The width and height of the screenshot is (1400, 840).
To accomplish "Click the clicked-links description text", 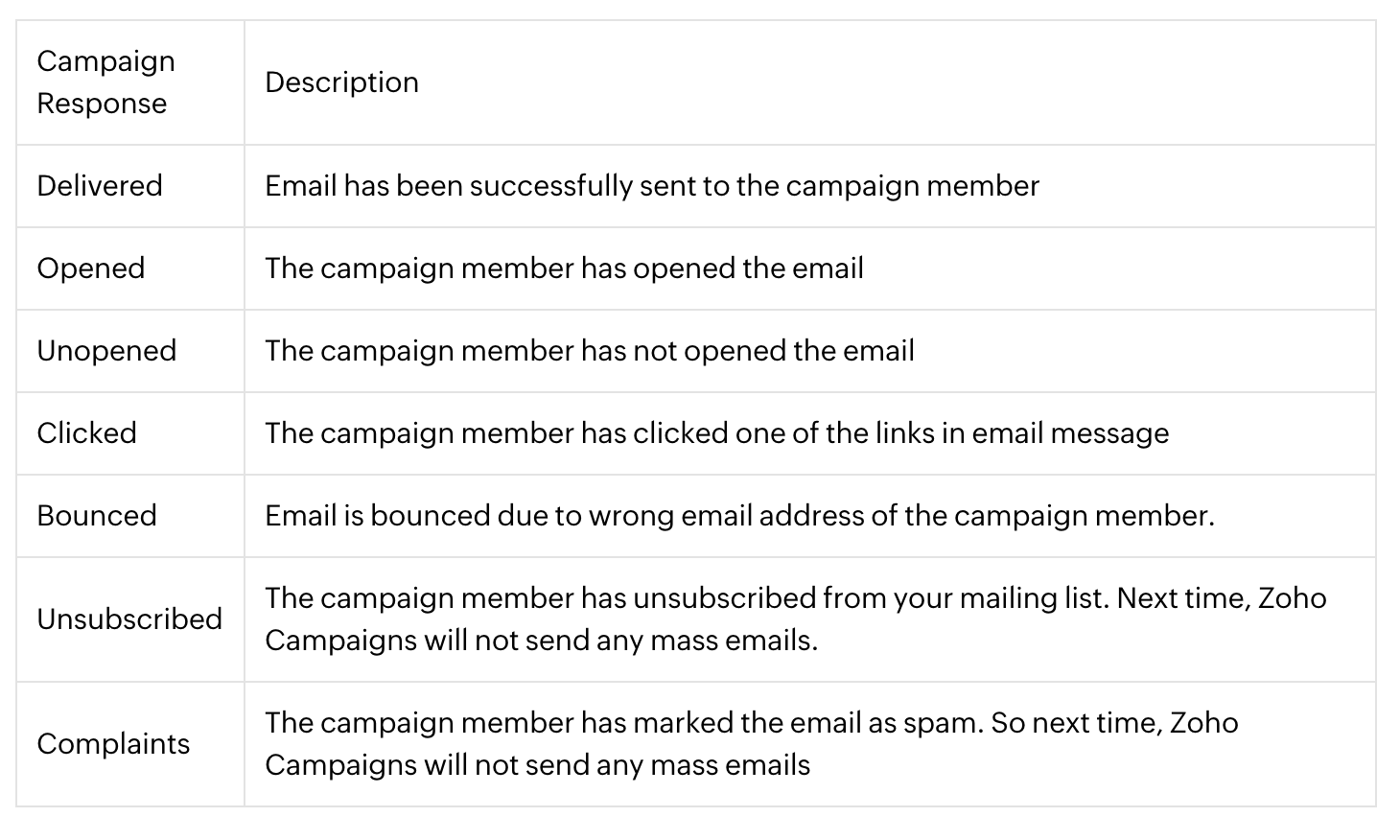I will pyautogui.click(x=716, y=433).
